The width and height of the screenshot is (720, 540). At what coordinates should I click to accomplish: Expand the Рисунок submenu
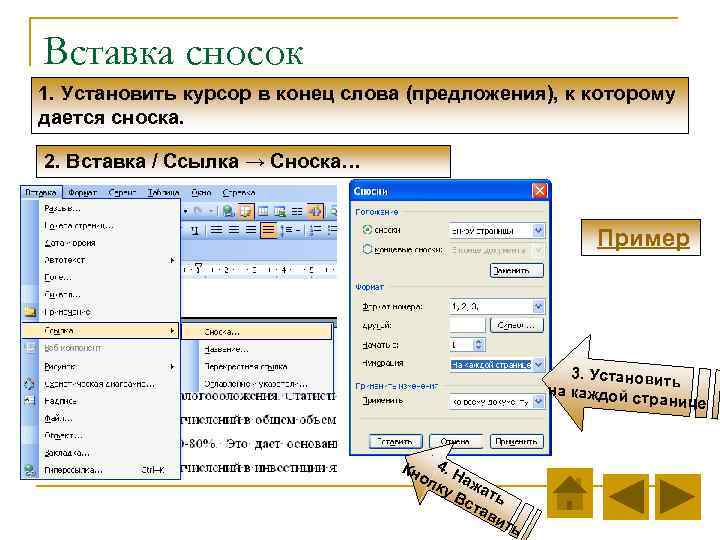pyautogui.click(x=100, y=366)
